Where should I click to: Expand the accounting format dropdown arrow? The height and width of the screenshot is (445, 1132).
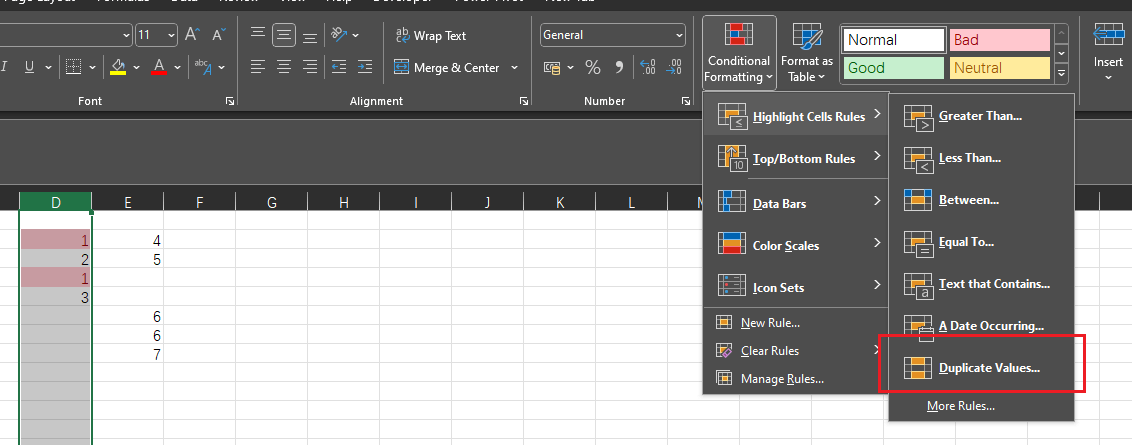point(571,68)
